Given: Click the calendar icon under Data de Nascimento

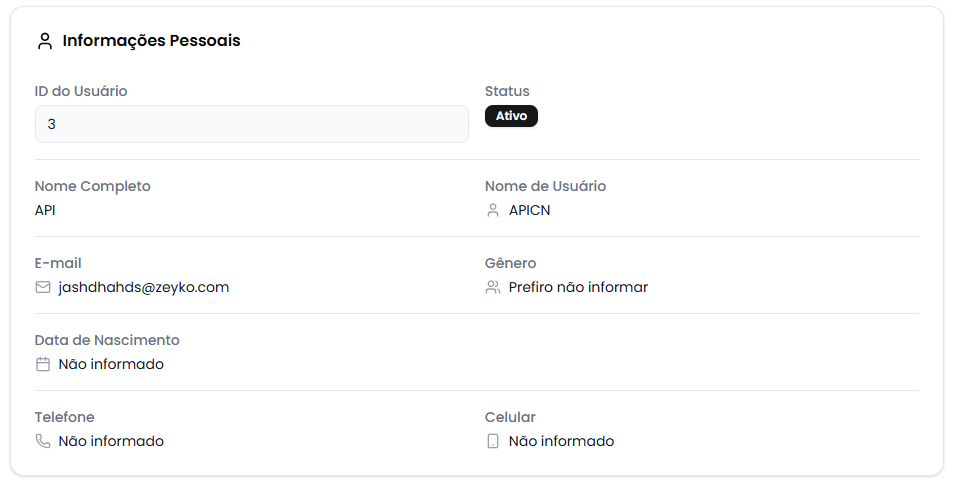Looking at the screenshot, I should (x=43, y=364).
